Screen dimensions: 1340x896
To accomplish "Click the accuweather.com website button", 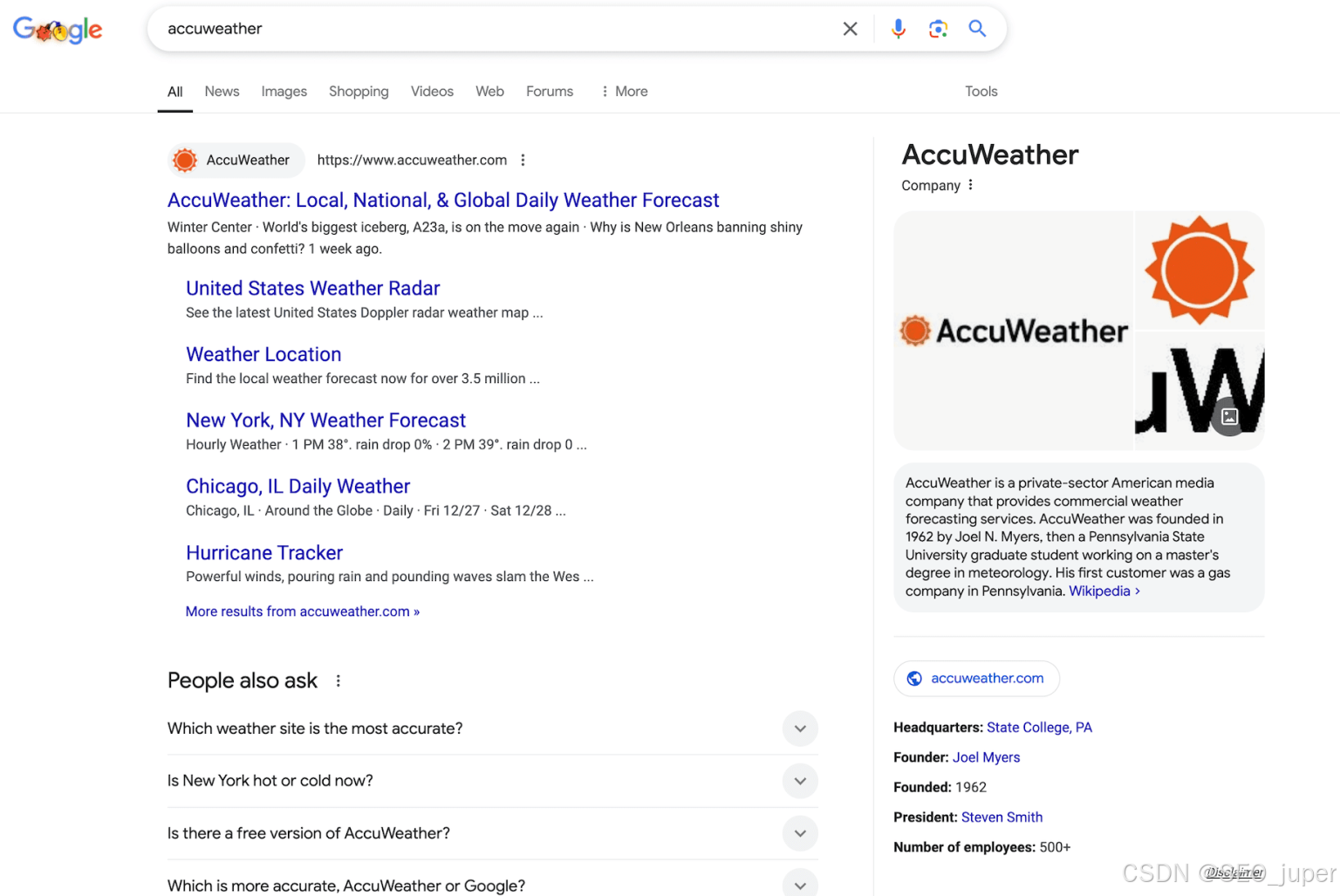I will pos(976,678).
